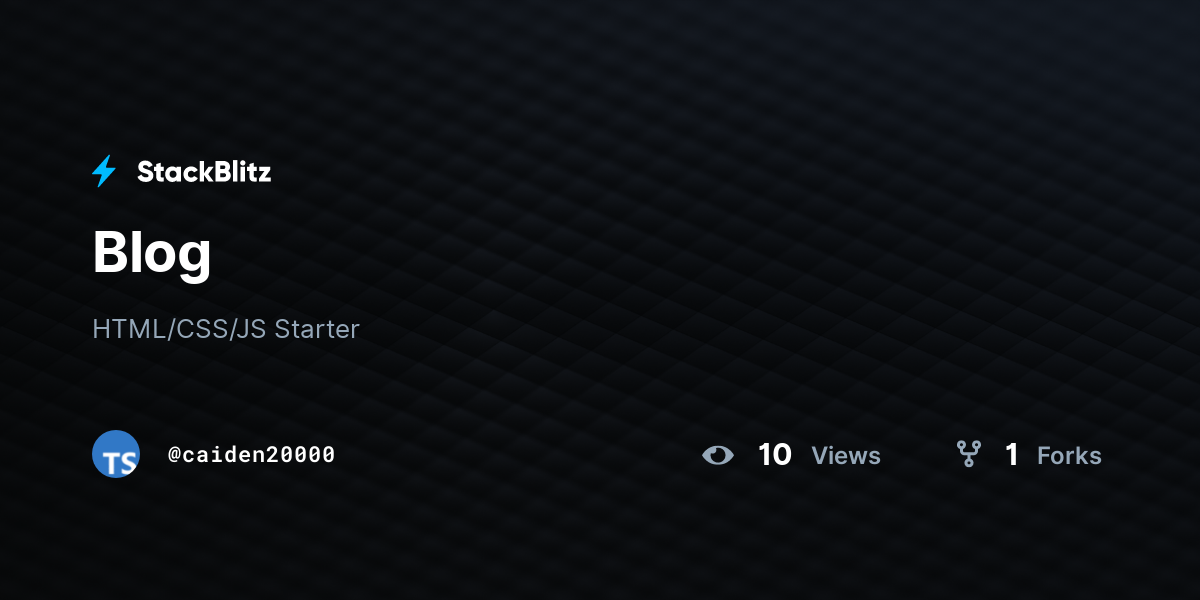Open the blue TS avatar image
Image resolution: width=1200 pixels, height=600 pixels.
pos(116,454)
